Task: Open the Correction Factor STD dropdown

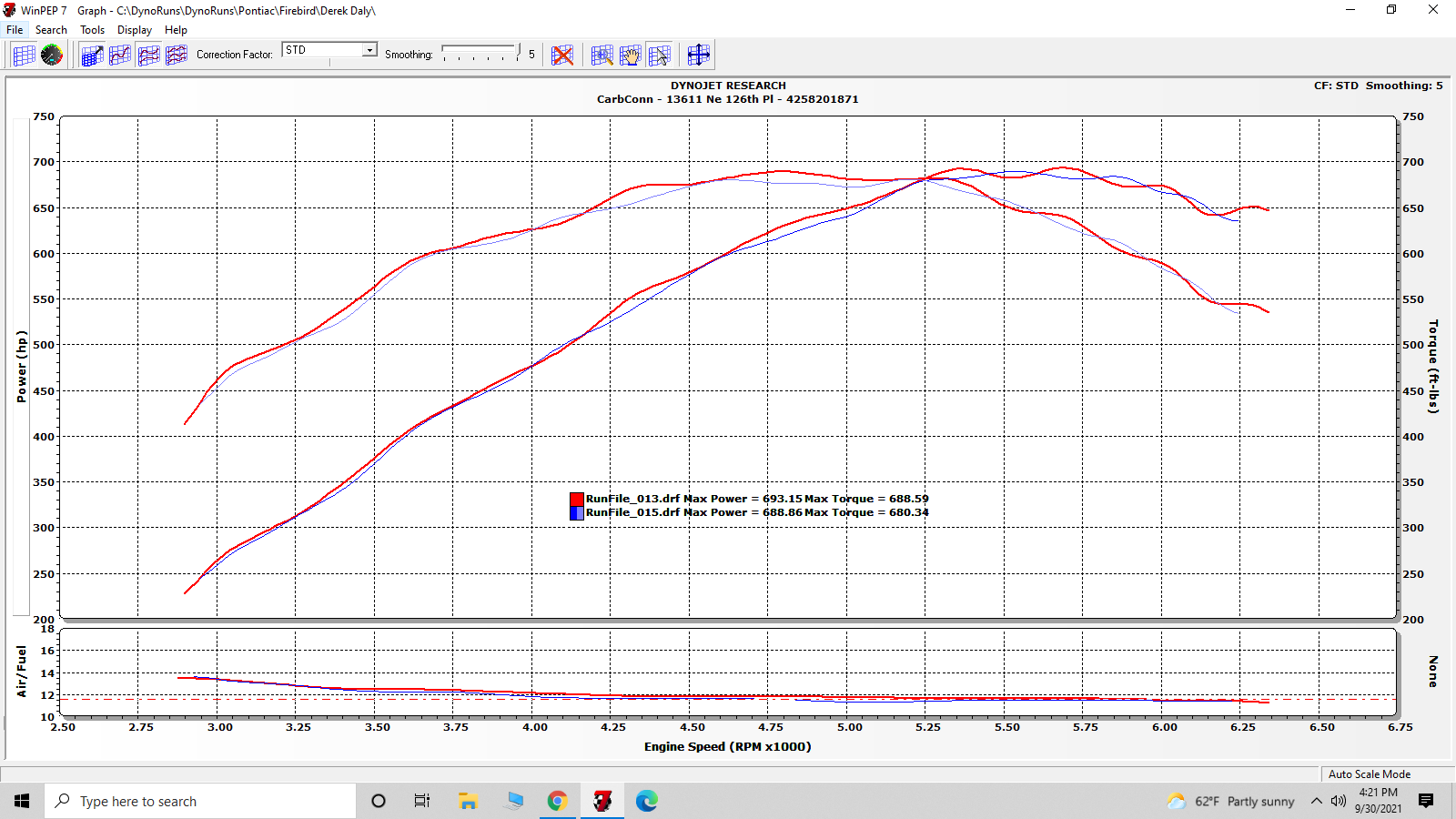Action: click(329, 50)
